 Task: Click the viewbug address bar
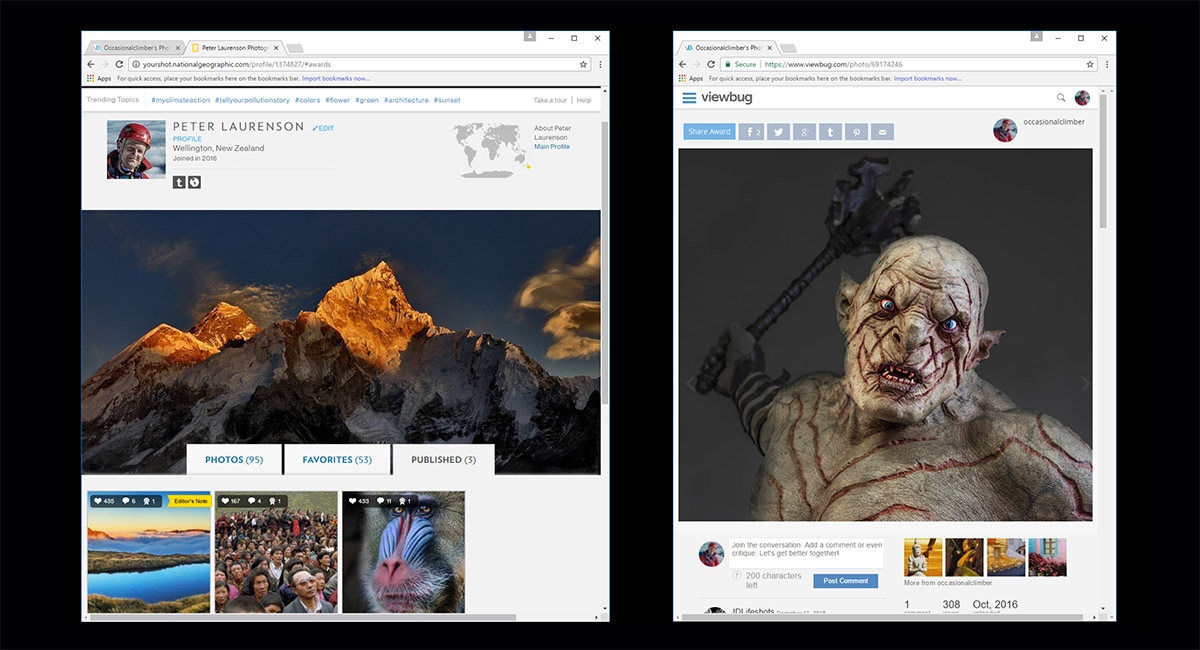click(910, 64)
